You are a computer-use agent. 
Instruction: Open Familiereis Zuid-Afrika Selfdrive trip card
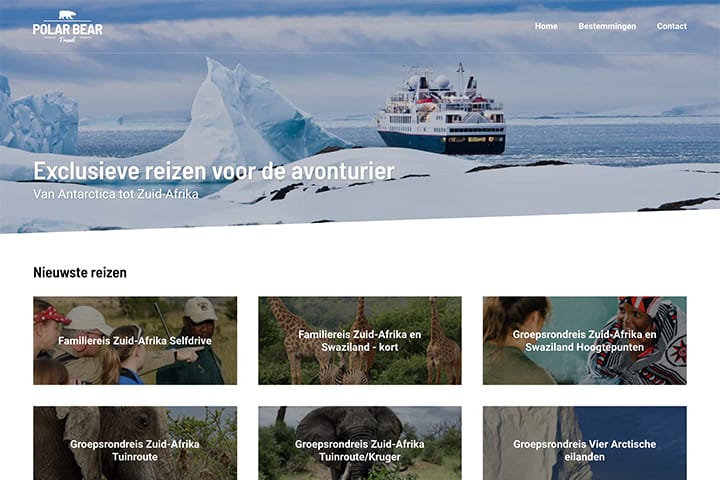click(135, 340)
